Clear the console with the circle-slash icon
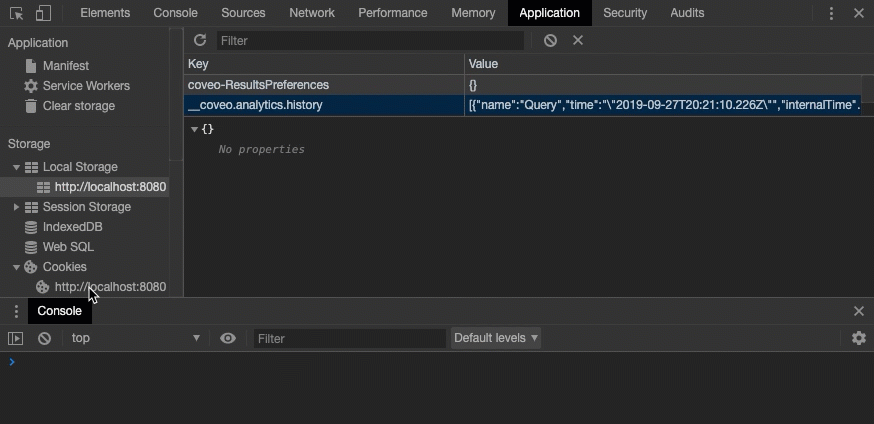Viewport: 874px width, 424px height. click(x=45, y=338)
